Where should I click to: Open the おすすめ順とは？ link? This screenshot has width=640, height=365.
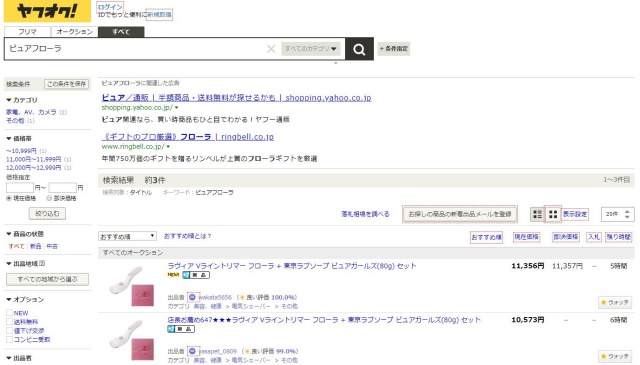point(187,236)
